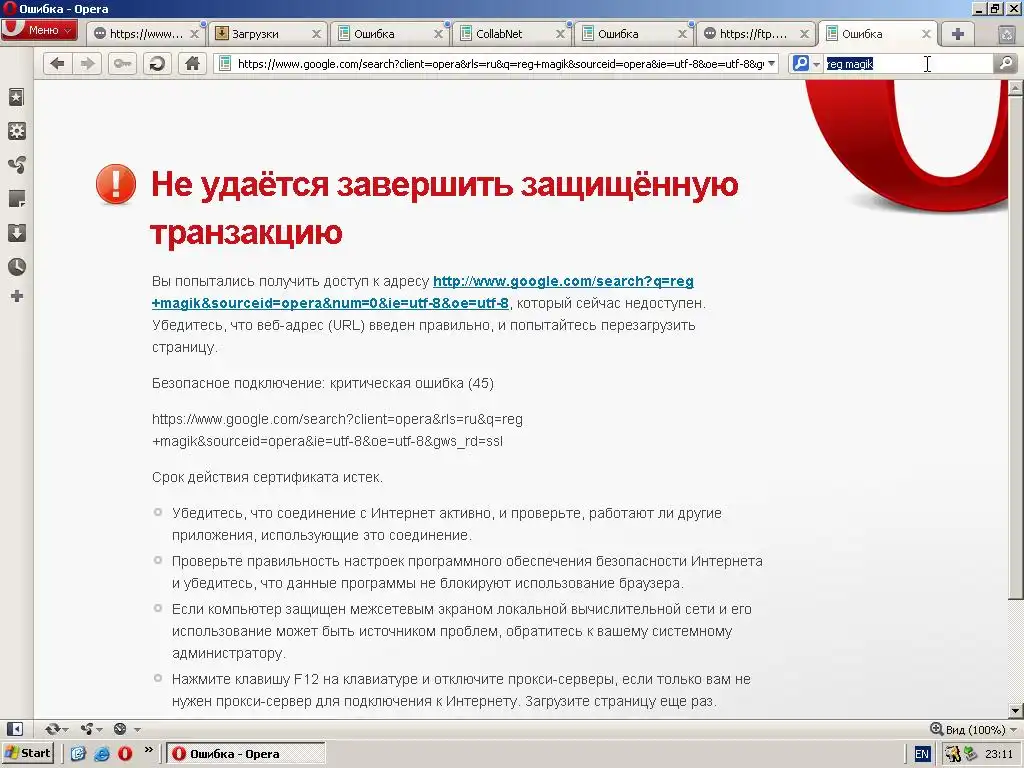Open the History panel clock icon
Image resolution: width=1024 pixels, height=768 pixels.
[16, 266]
